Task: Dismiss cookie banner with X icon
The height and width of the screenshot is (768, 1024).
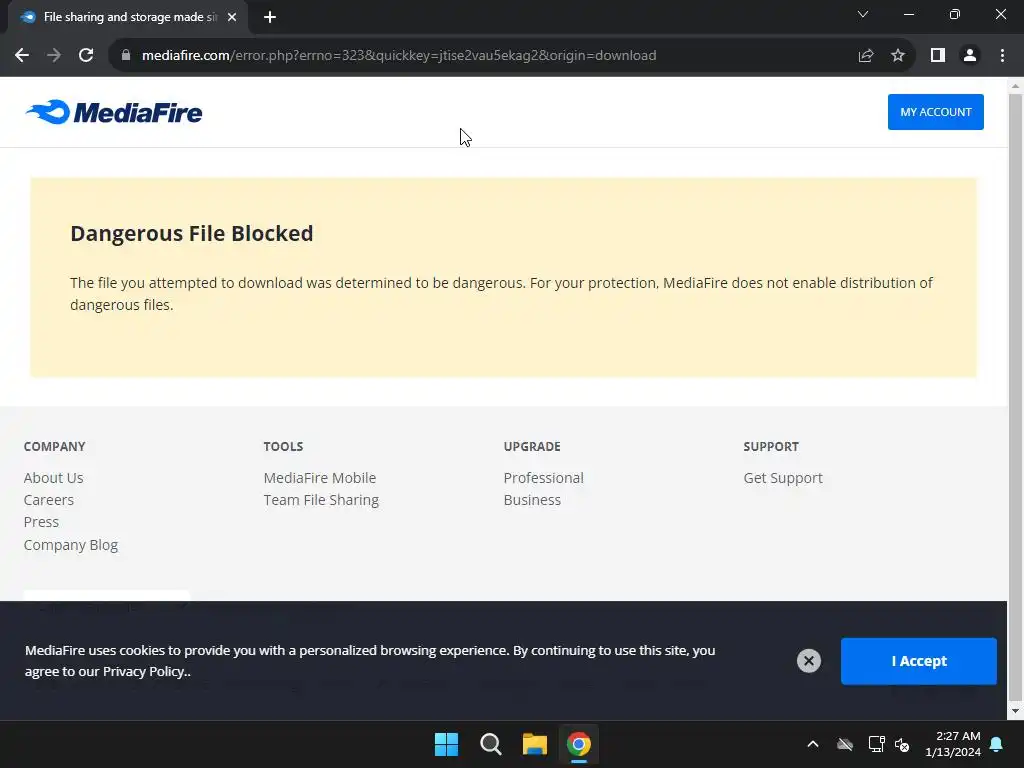Action: pos(808,661)
